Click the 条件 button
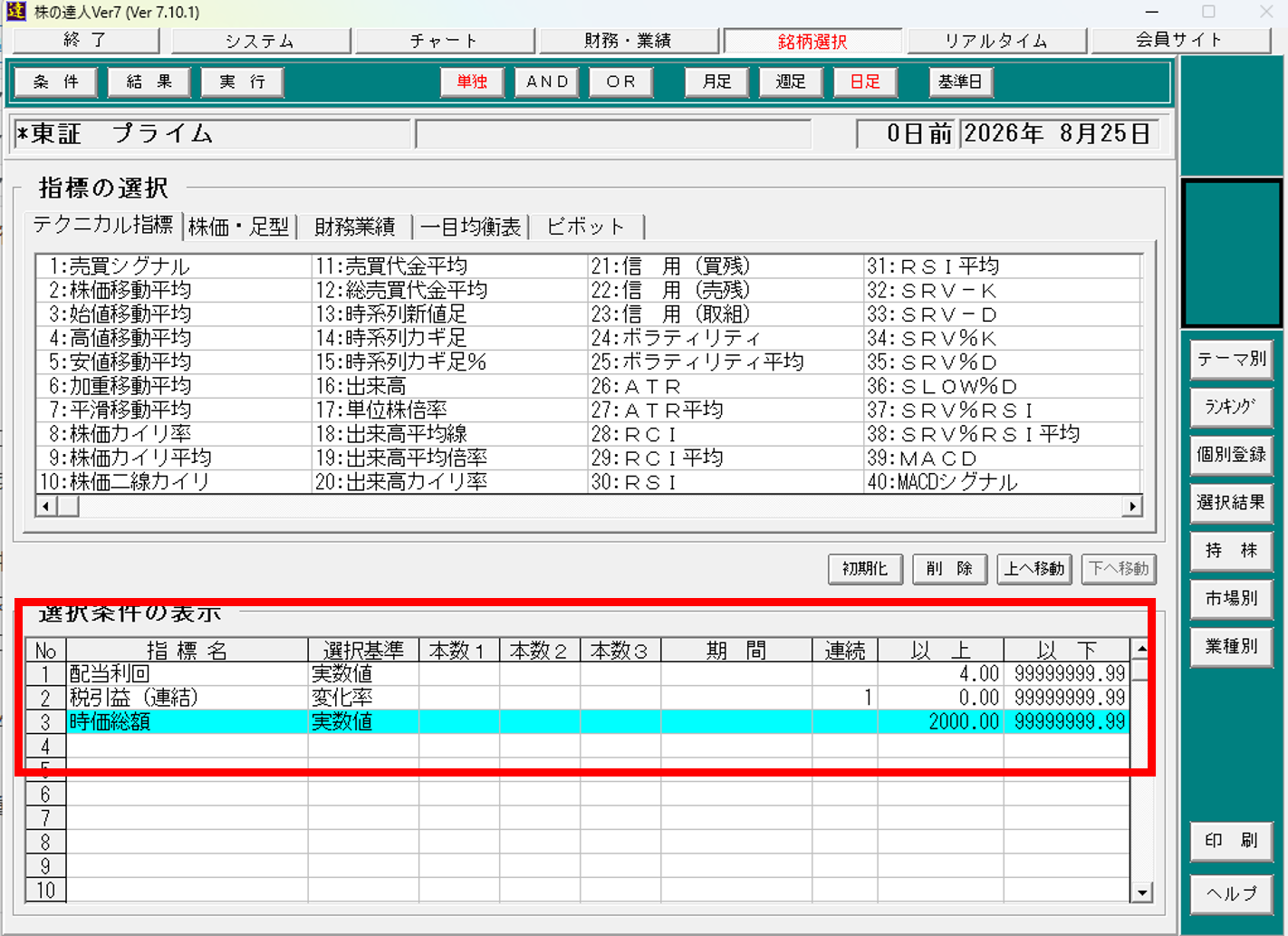Image resolution: width=1288 pixels, height=936 pixels. [x=56, y=82]
